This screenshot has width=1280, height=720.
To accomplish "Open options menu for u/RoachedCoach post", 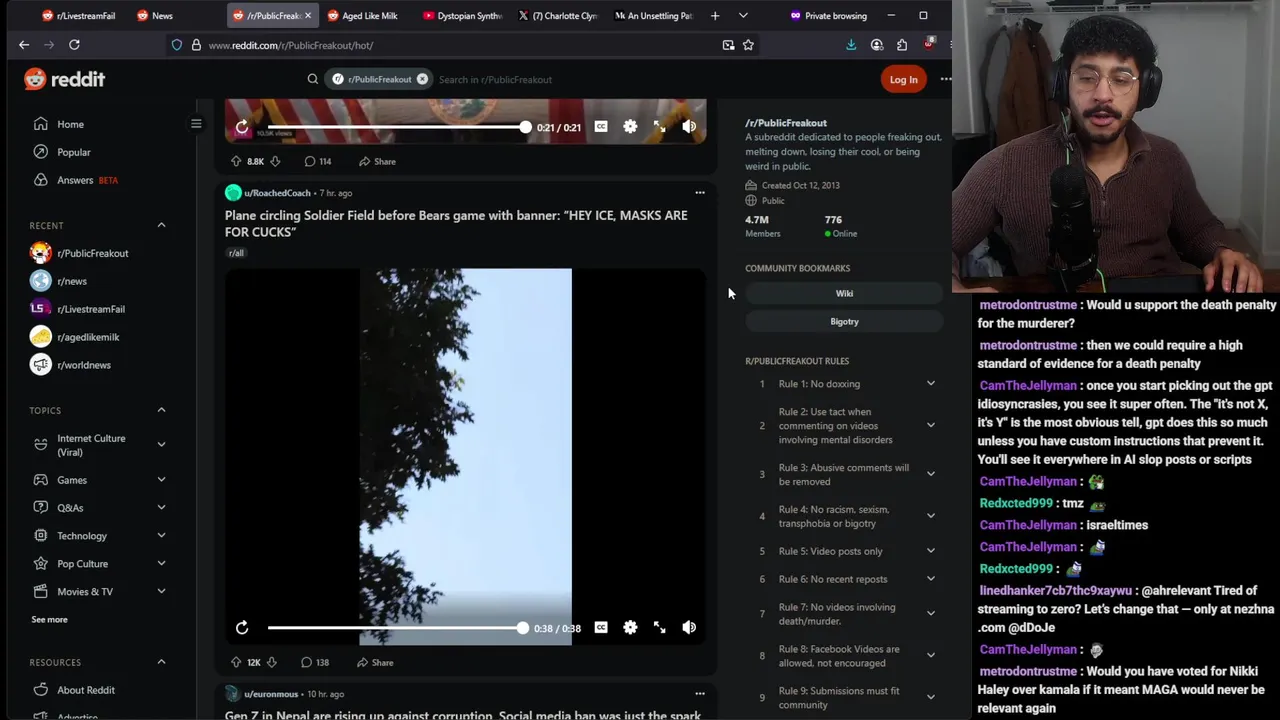I will 700,192.
